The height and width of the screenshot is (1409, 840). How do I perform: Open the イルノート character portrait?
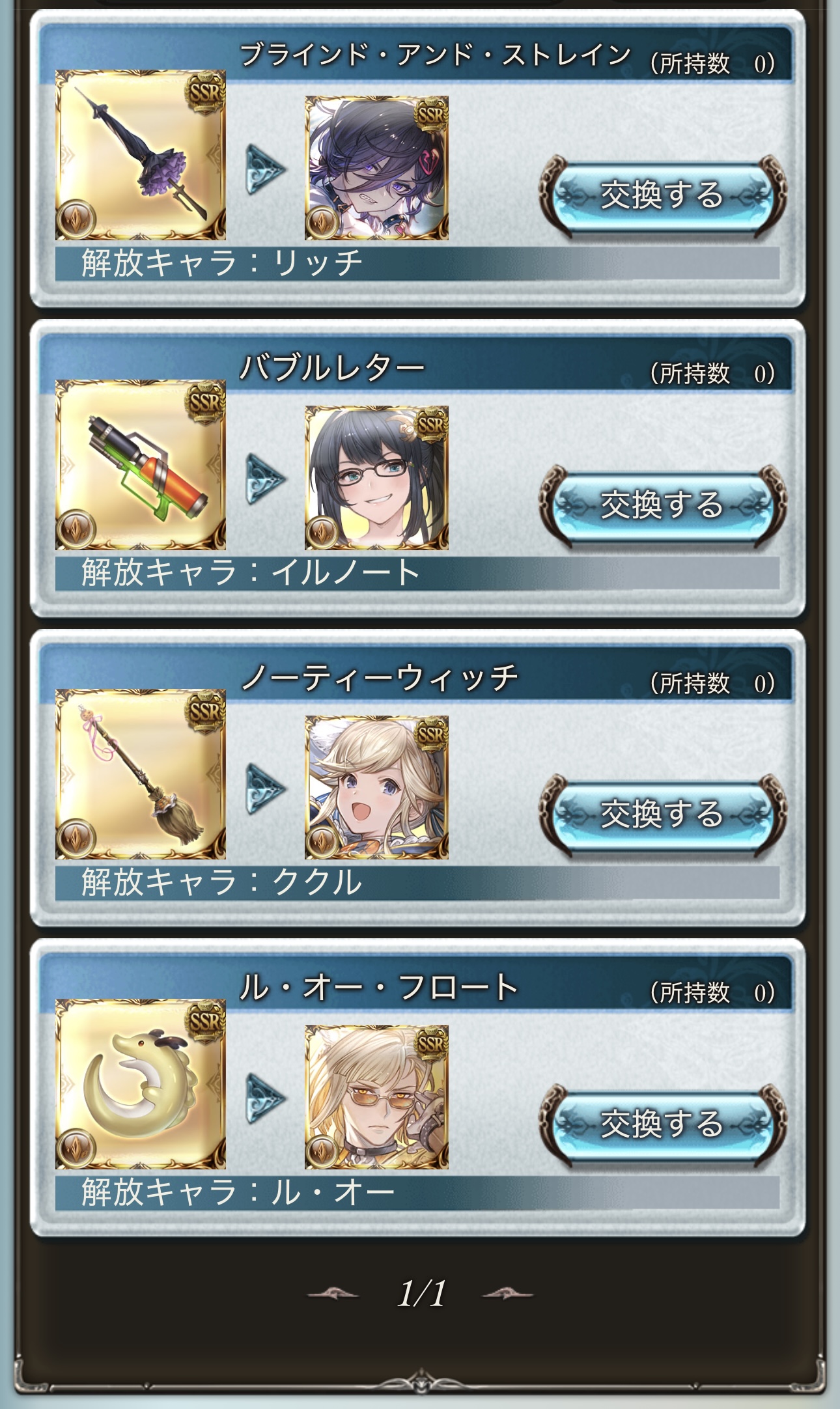tap(376, 478)
